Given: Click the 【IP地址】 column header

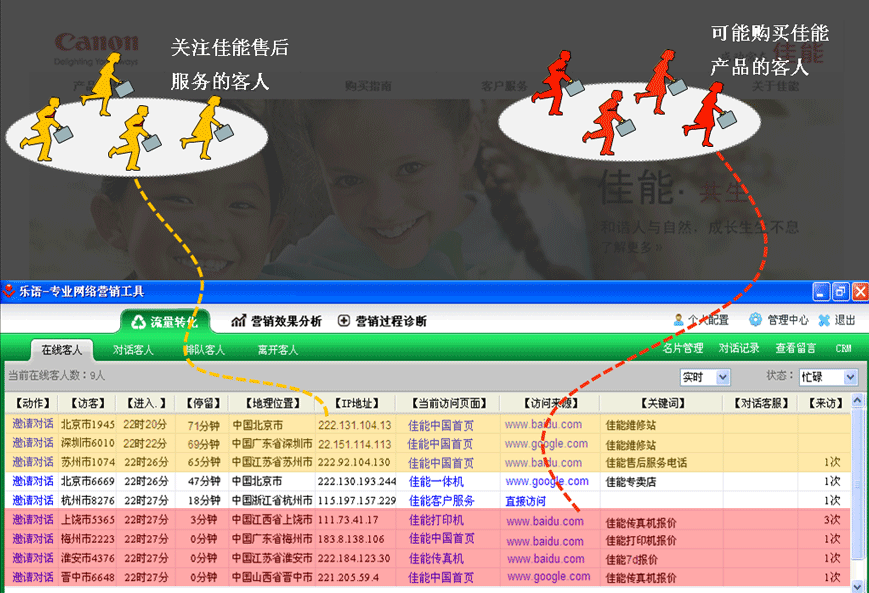Looking at the screenshot, I should coord(357,403).
